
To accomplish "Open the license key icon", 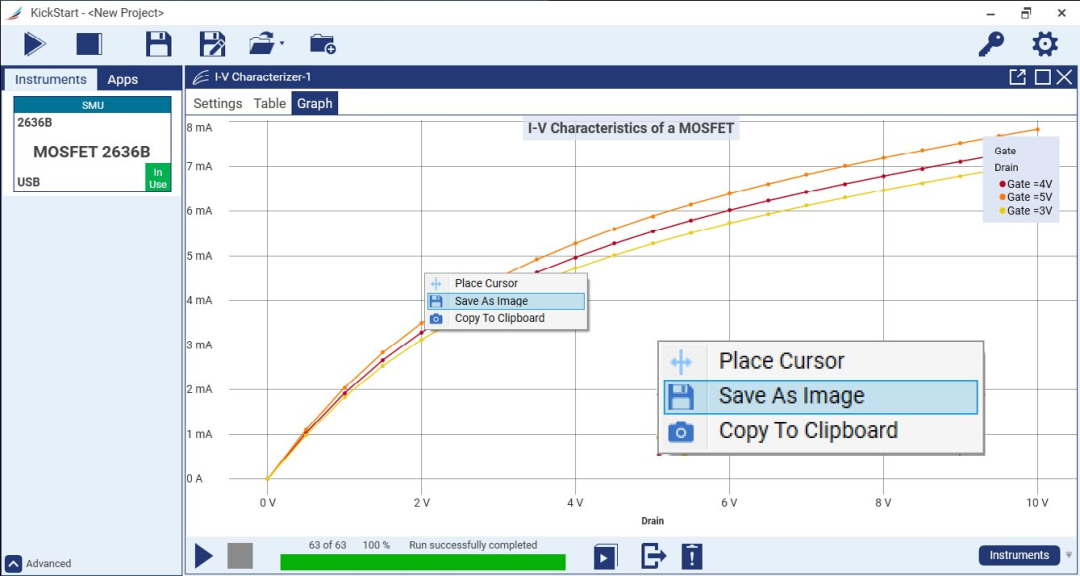I will click(x=991, y=44).
